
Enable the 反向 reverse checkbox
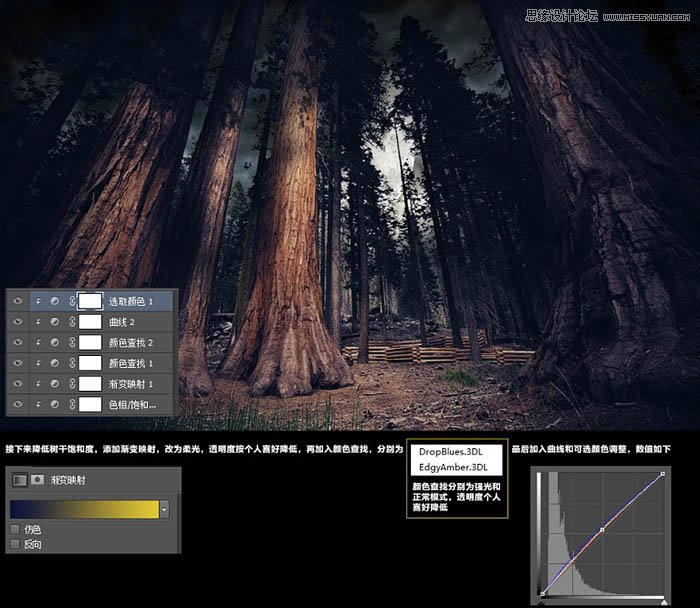tap(15, 544)
